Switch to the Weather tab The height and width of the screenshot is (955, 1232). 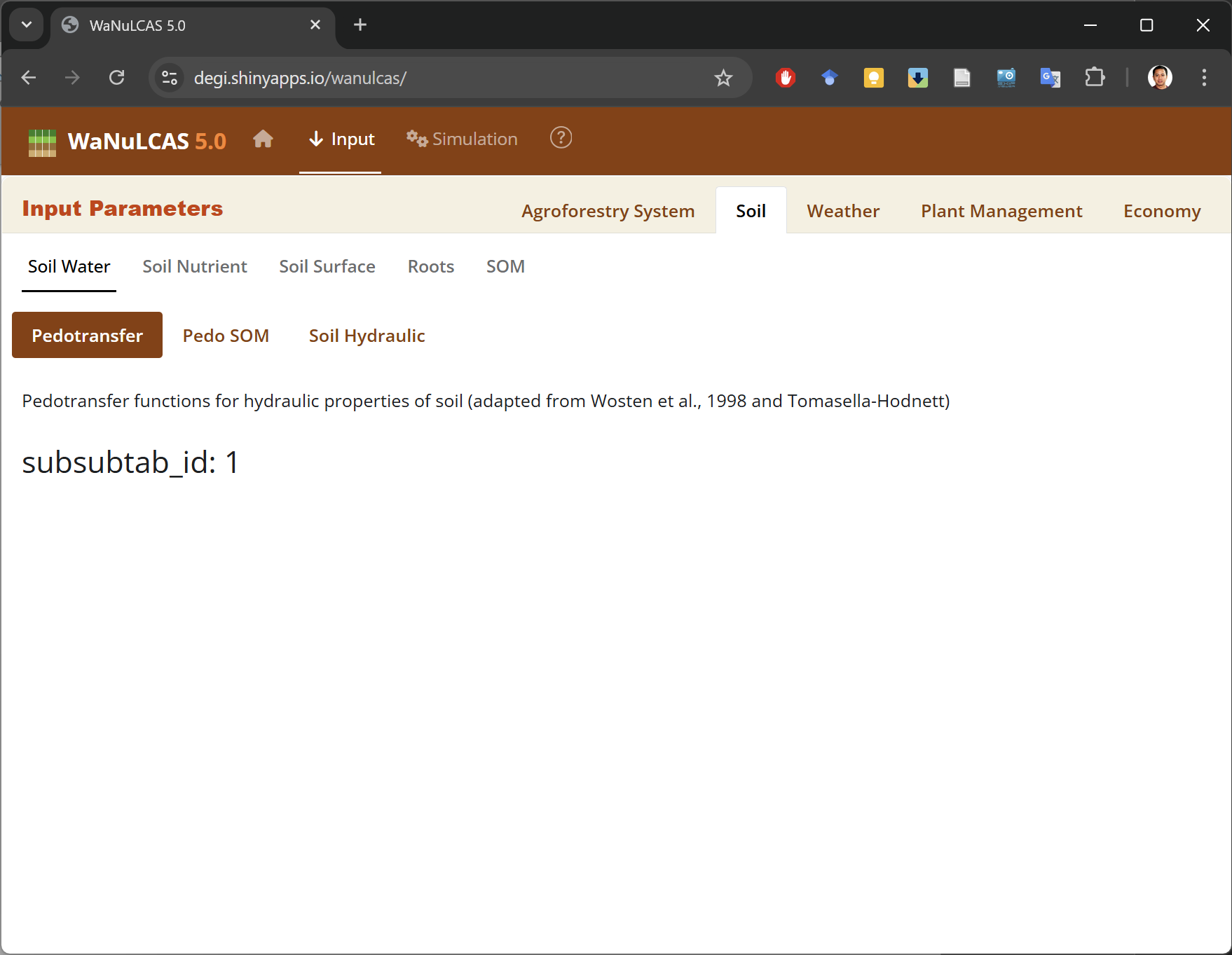click(843, 211)
